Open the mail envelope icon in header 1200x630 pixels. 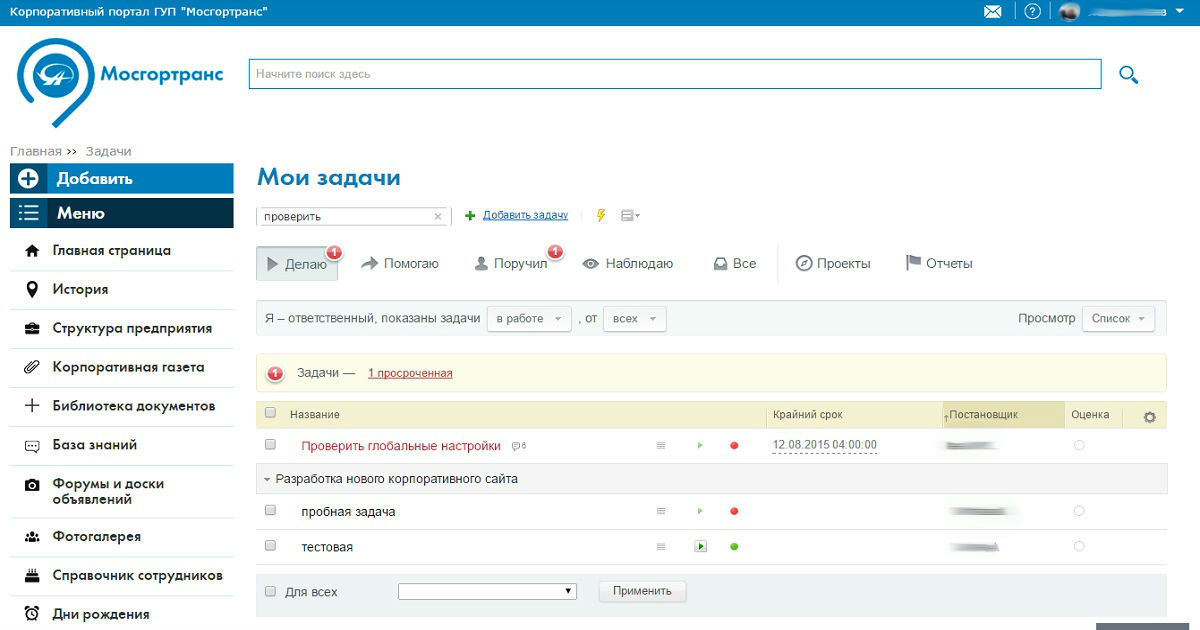[x=992, y=12]
